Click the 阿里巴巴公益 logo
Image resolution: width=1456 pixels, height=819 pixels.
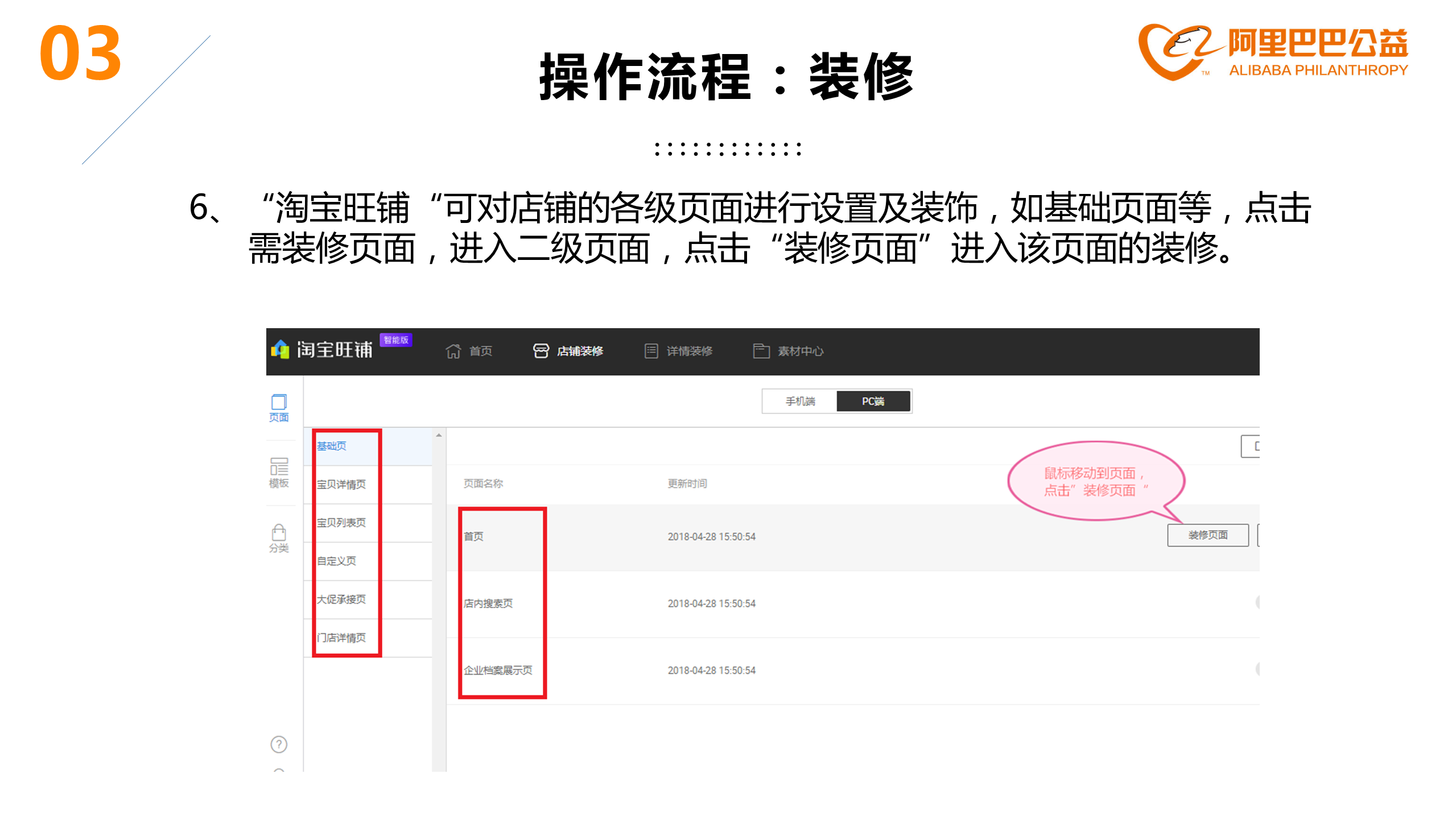point(1273,52)
